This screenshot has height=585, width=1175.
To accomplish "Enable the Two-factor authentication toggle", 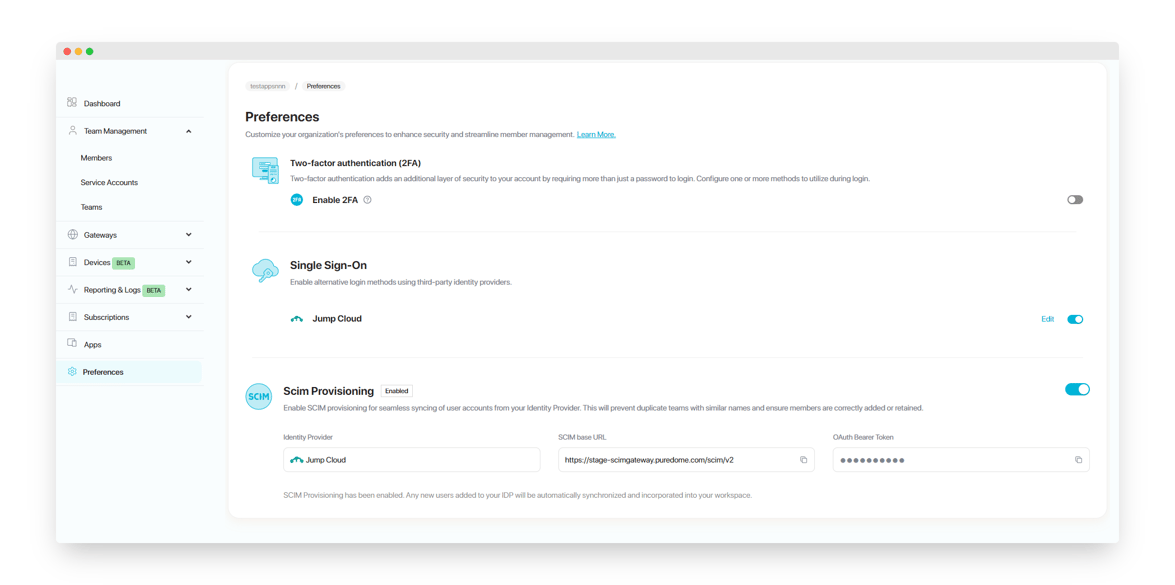I will coord(1075,199).
